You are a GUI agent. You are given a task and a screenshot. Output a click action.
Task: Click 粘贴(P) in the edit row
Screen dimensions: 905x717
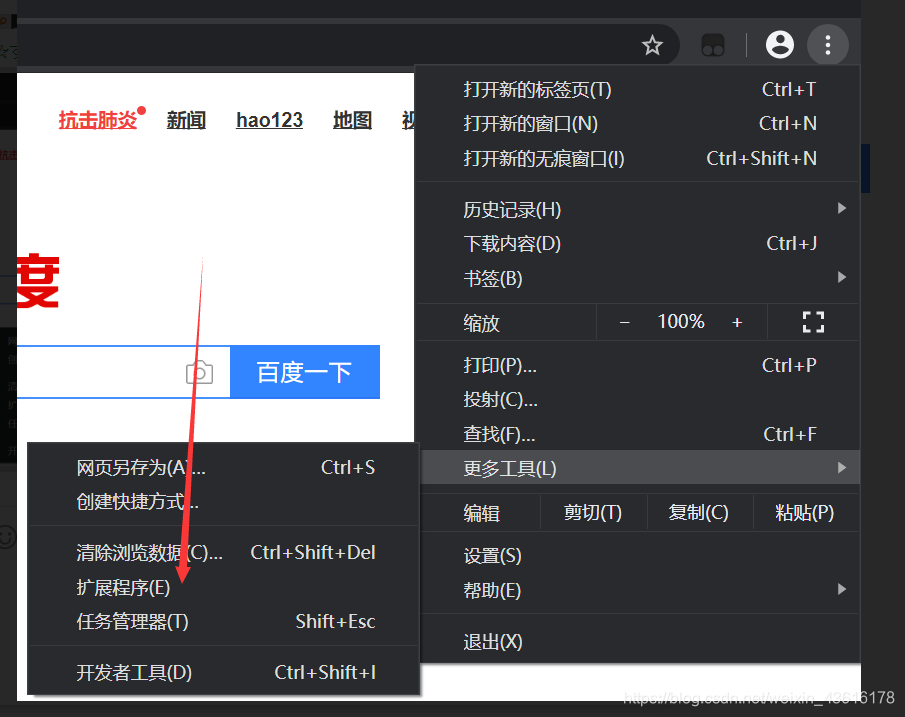[x=805, y=512]
